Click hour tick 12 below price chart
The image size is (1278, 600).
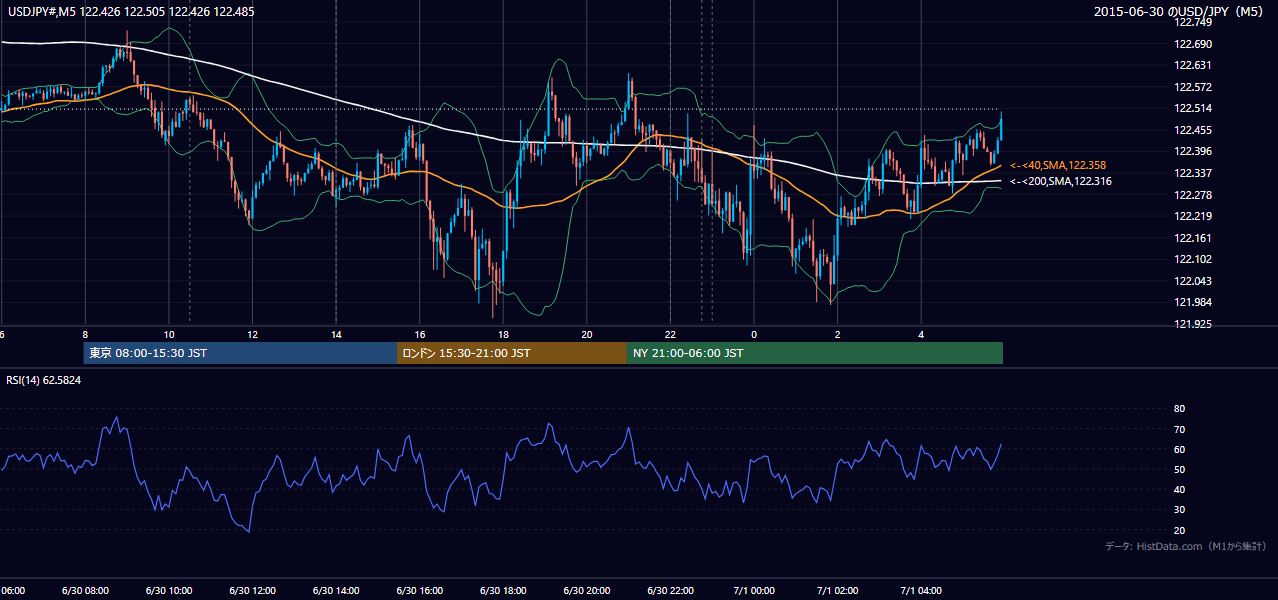pos(252,334)
